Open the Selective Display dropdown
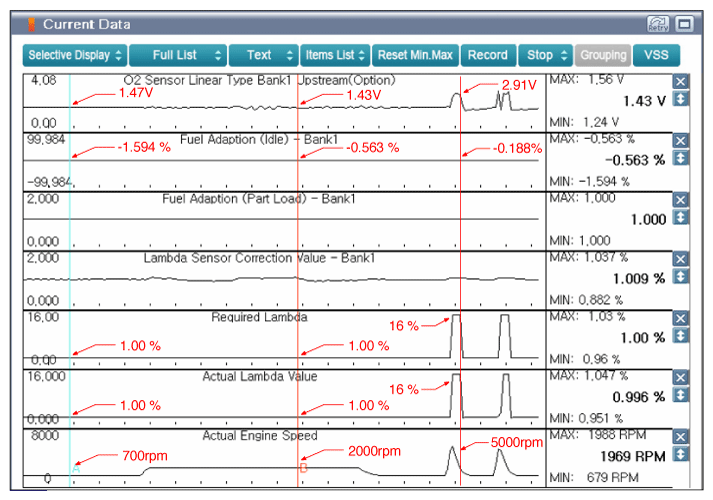 (x=76, y=55)
